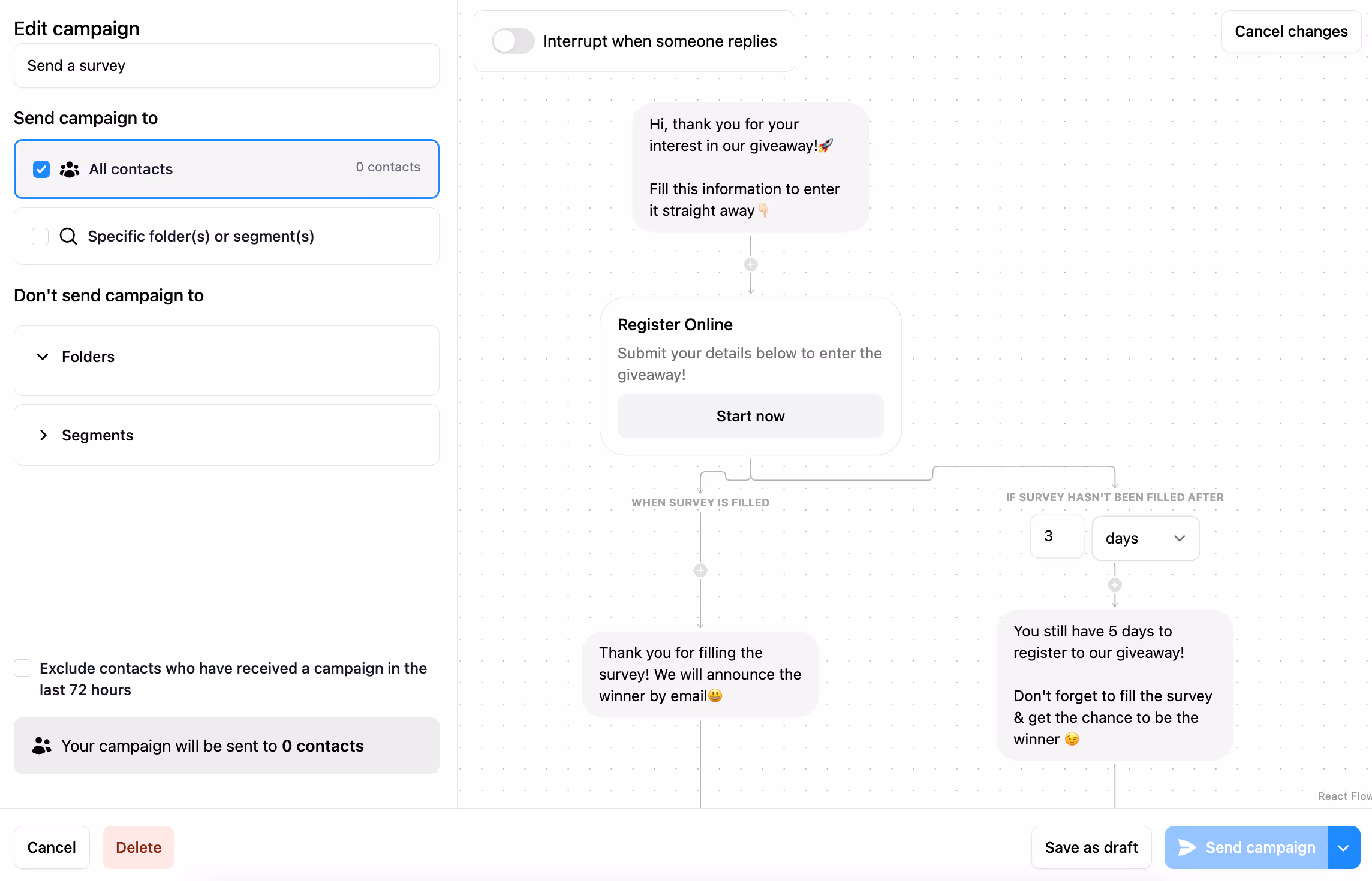
Task: Change the number in the days delay field
Action: pos(1056,536)
